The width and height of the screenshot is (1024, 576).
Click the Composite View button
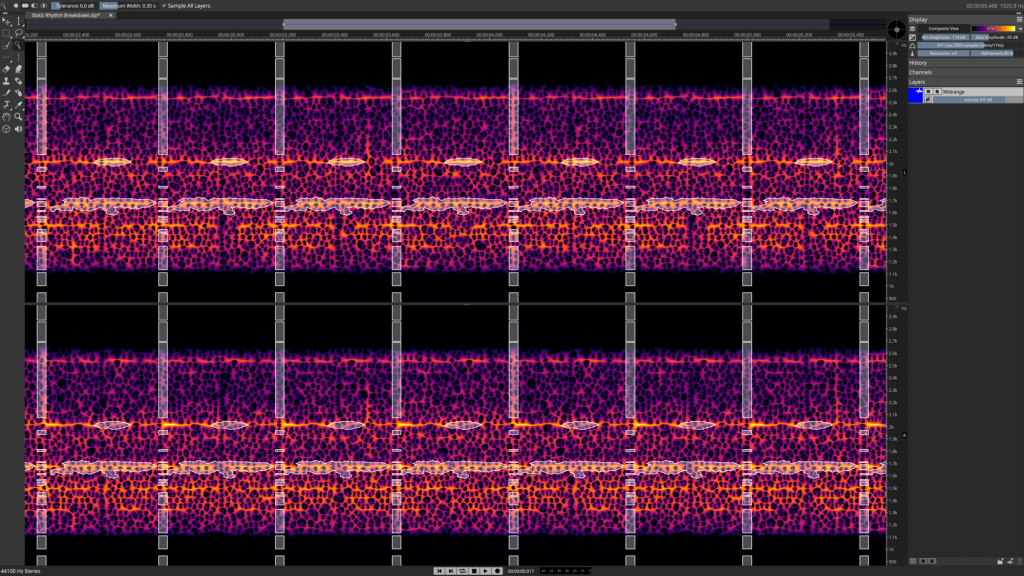(x=944, y=29)
